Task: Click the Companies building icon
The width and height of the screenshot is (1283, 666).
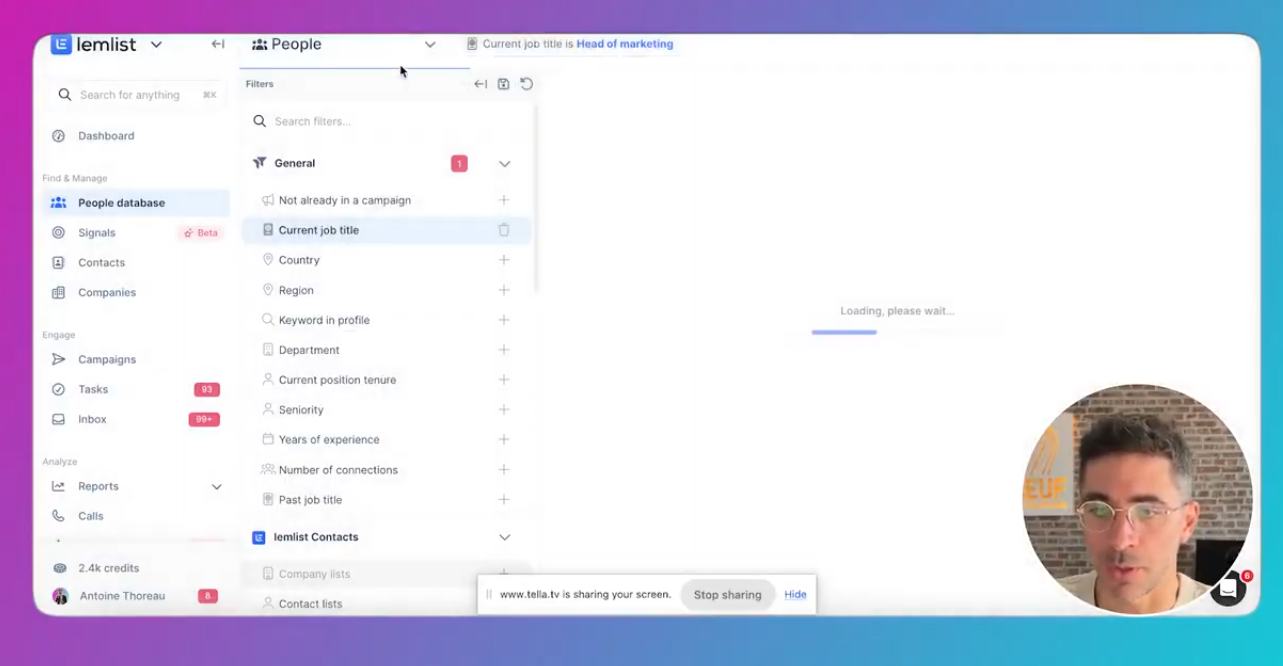Action: point(59,293)
